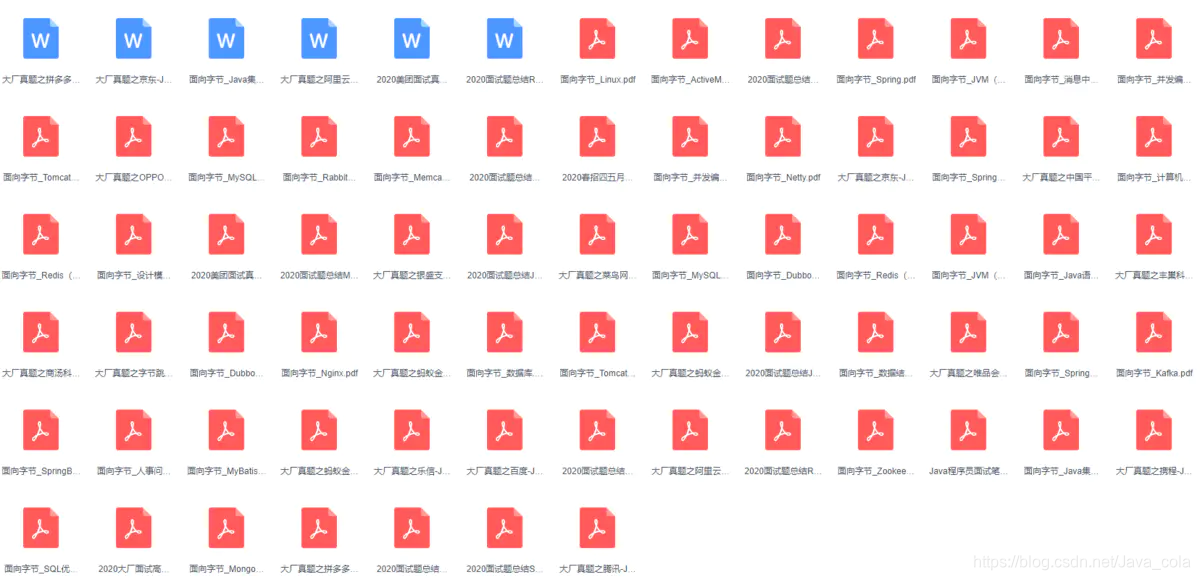This screenshot has height=580, width=1200.
Task: Open the 面向字节_Linux.pdf file icon
Action: (598, 39)
